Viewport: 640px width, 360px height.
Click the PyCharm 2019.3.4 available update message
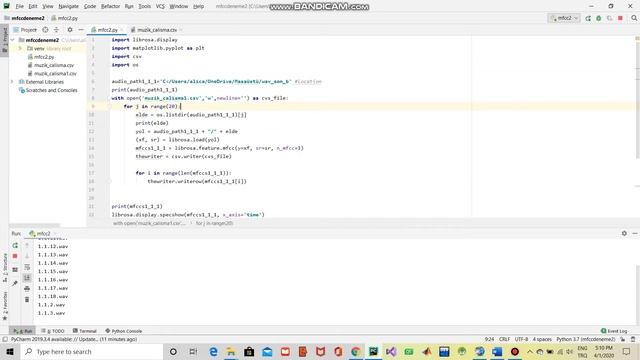74,339
